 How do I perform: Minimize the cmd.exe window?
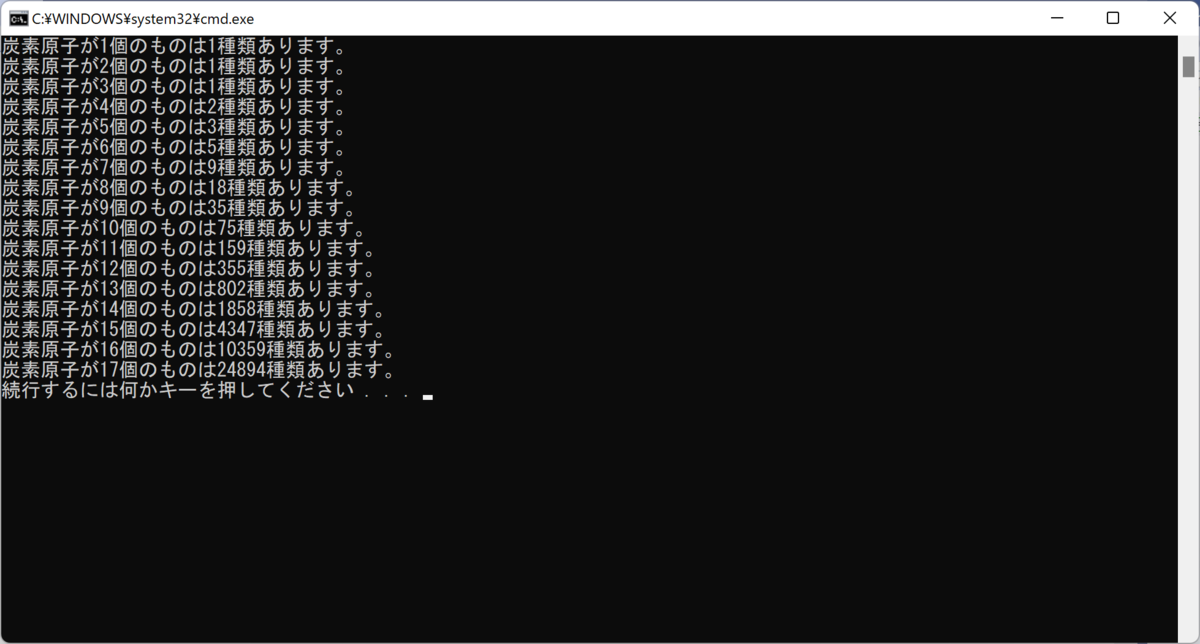1055,18
